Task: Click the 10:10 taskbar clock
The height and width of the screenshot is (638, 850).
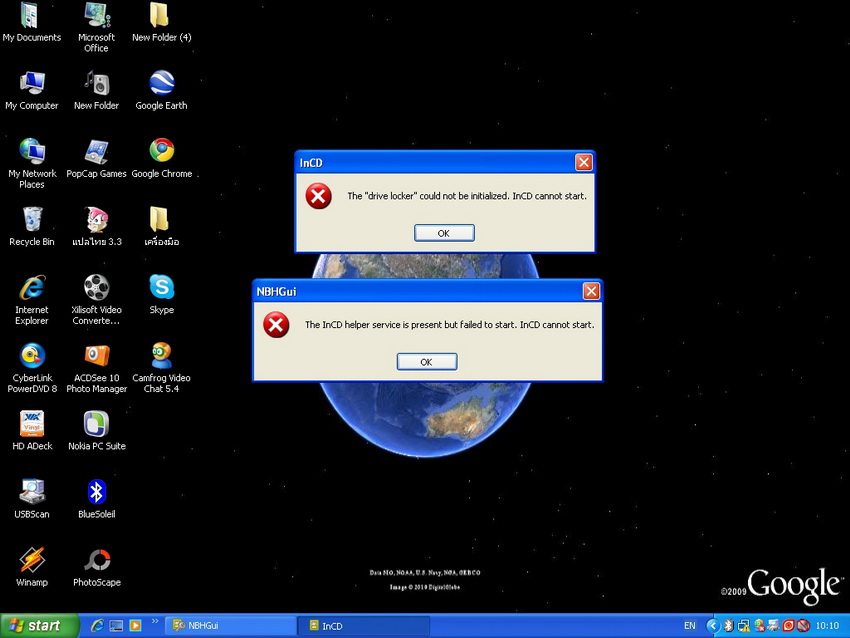Action: coord(827,626)
